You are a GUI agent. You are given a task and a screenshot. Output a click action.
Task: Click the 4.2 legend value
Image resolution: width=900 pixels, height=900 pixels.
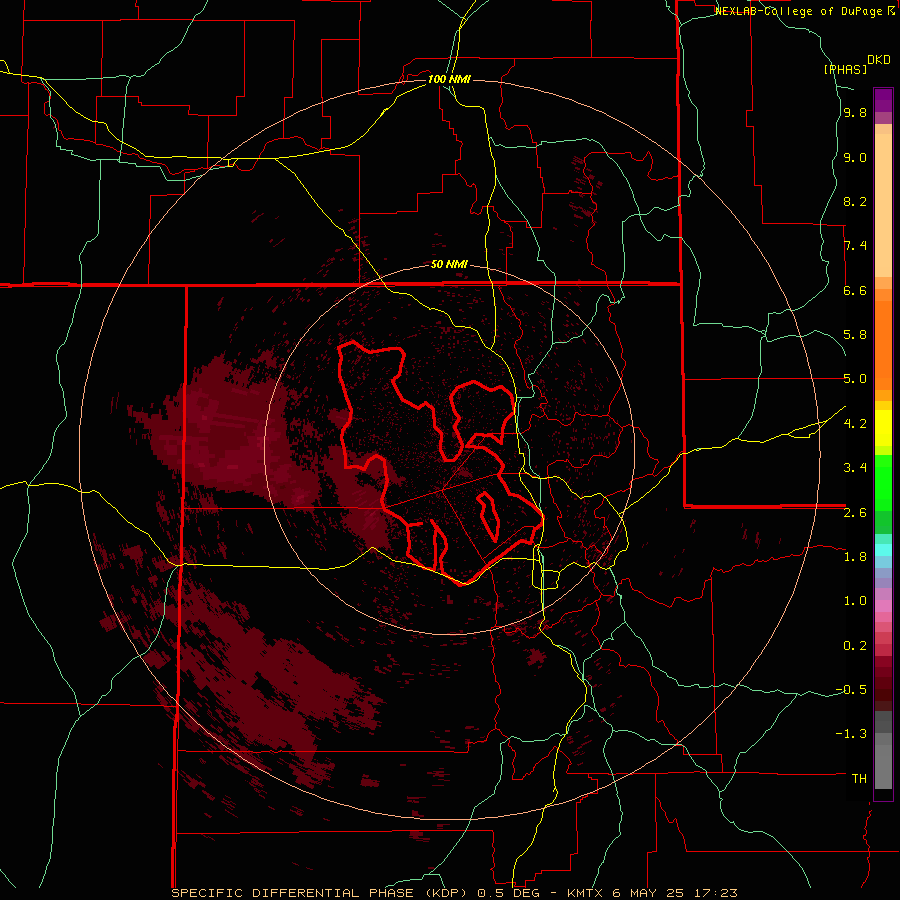(x=855, y=424)
